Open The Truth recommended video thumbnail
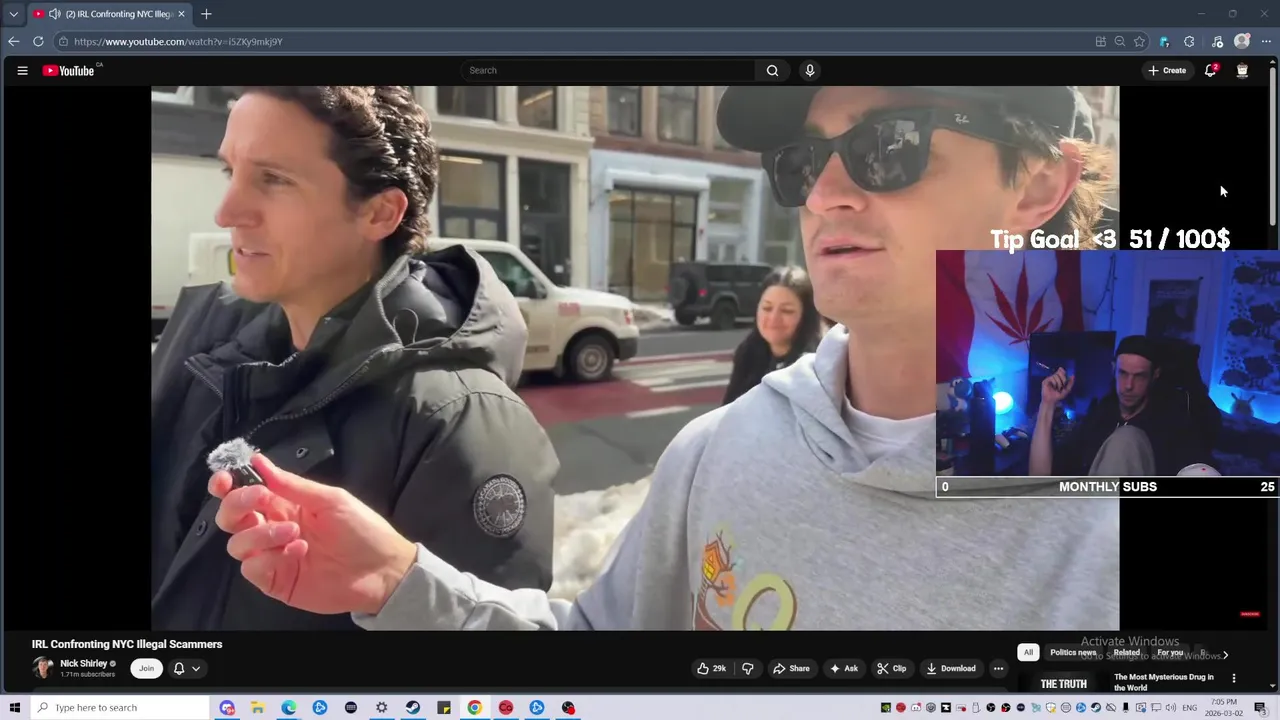The height and width of the screenshot is (720, 1280). pyautogui.click(x=1063, y=682)
